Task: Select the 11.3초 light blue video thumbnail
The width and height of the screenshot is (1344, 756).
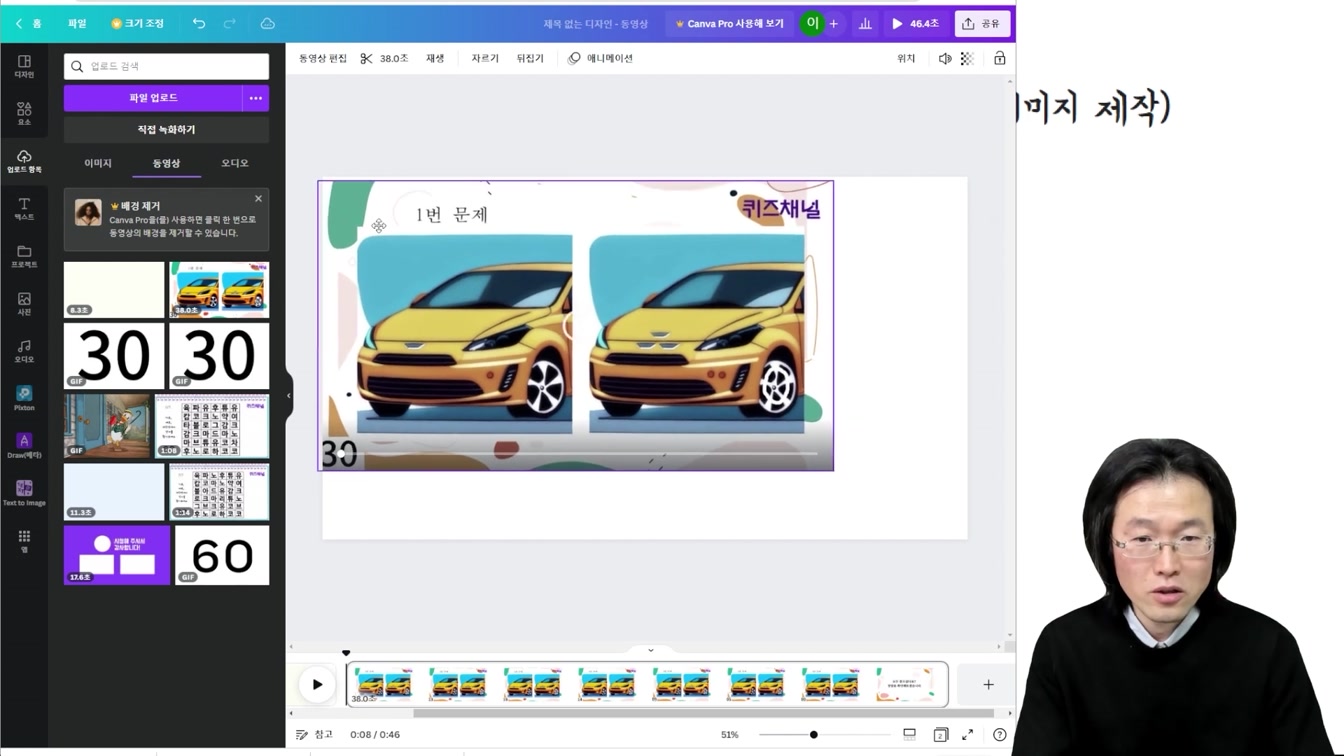Action: click(114, 492)
